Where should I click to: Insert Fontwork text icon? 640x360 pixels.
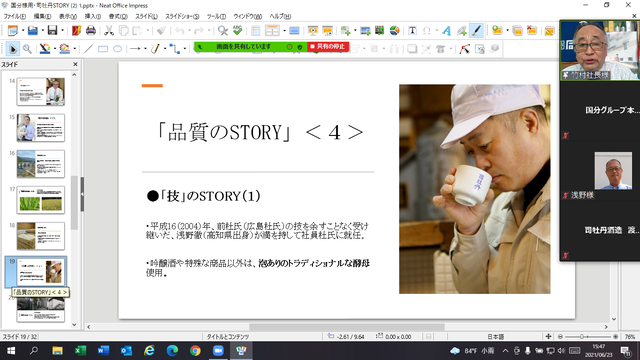447,31
